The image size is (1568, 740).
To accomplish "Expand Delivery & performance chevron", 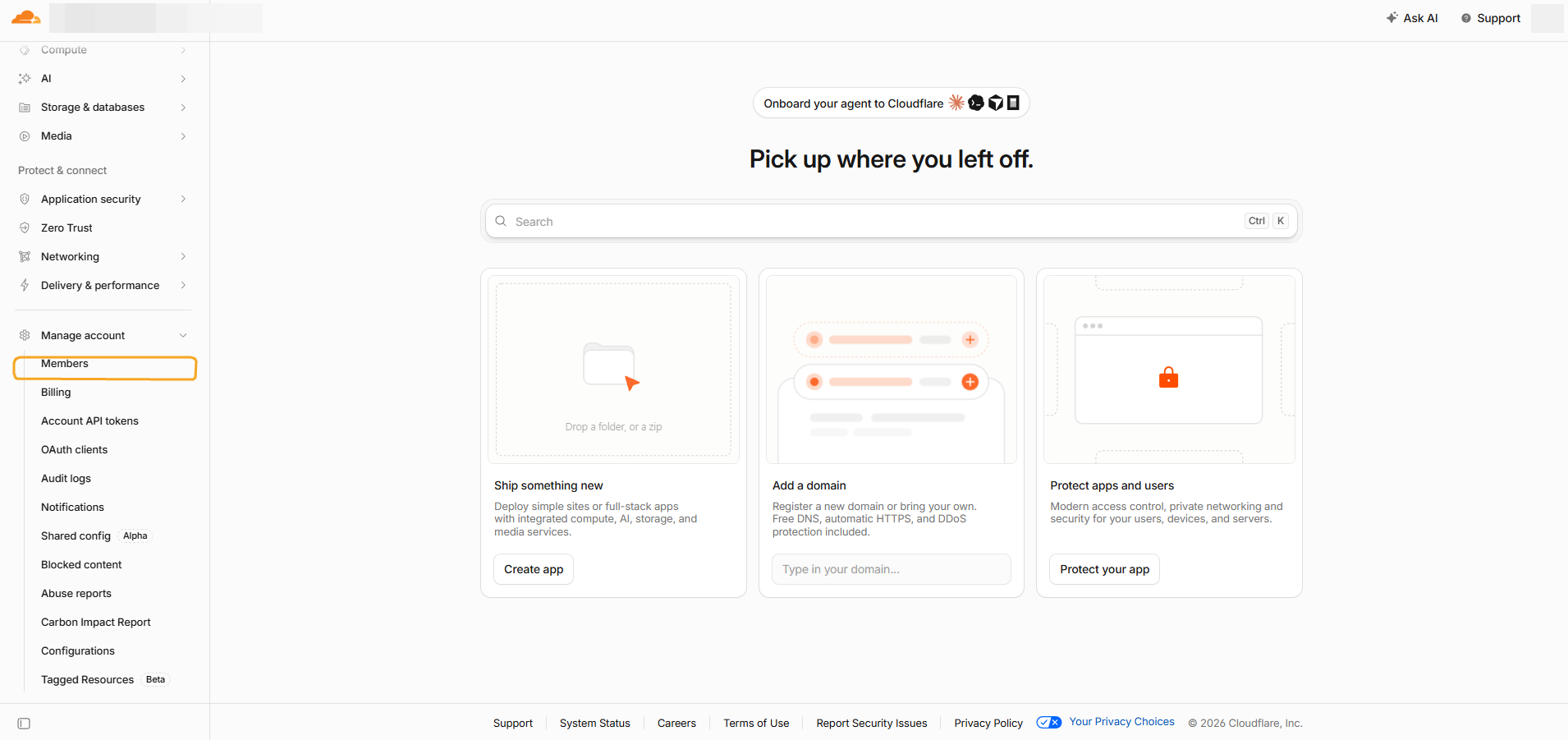I will click(x=183, y=285).
